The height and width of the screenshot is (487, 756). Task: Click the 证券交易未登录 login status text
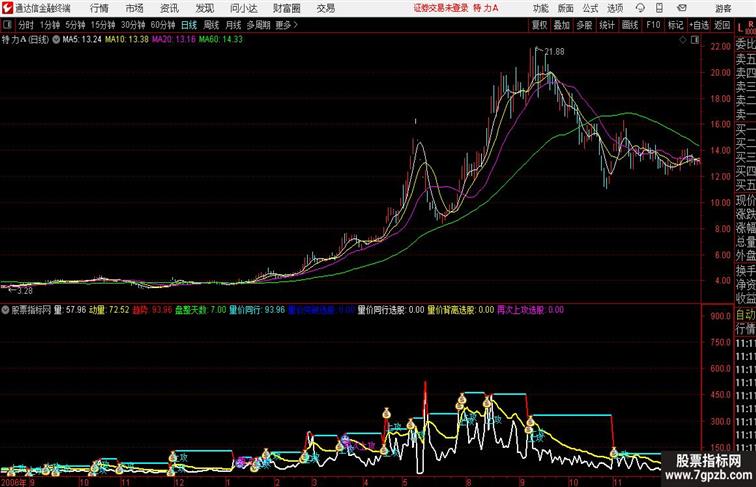[441, 8]
